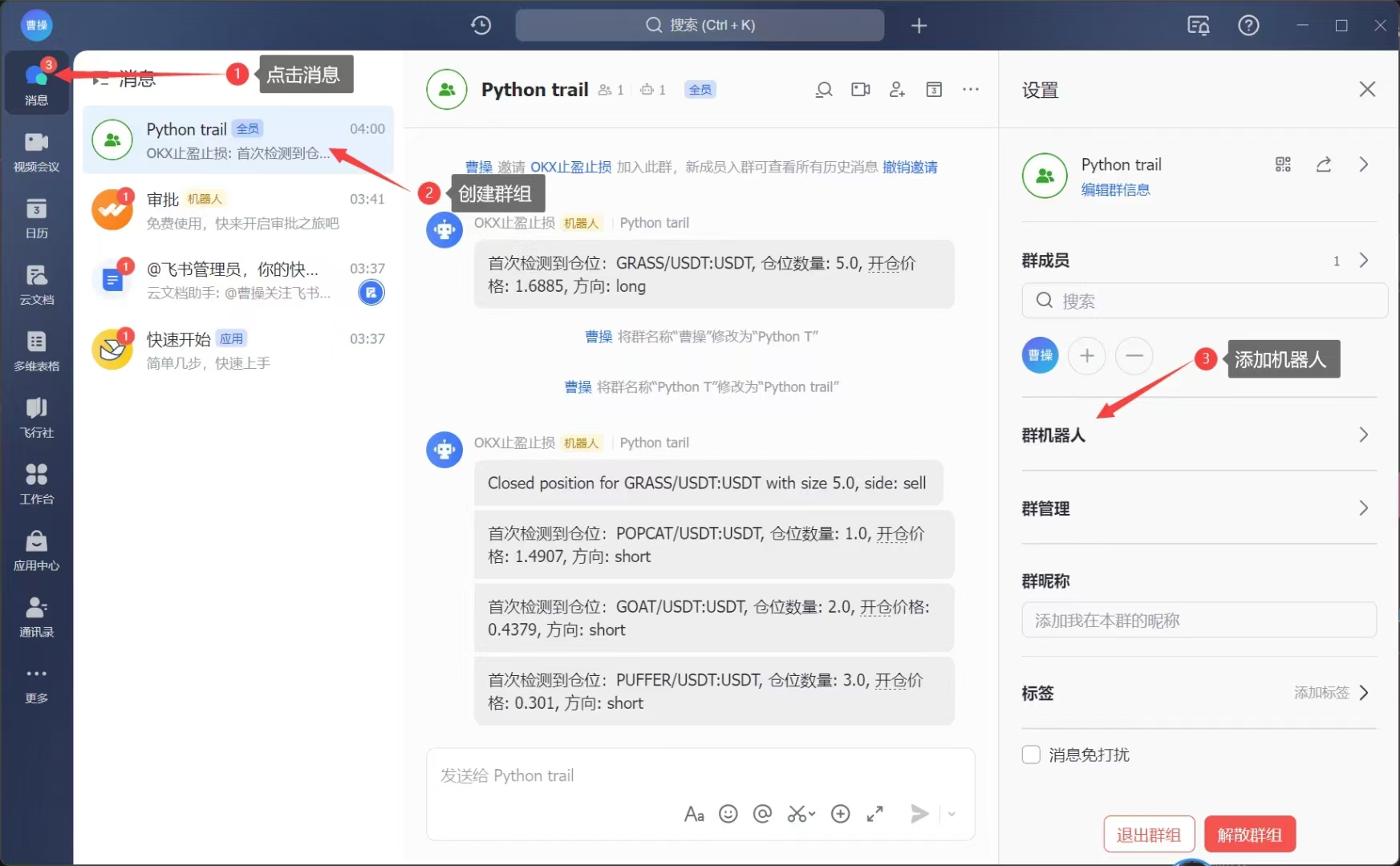Open the emoji picker in message box
The height and width of the screenshot is (866, 1400).
[728, 814]
